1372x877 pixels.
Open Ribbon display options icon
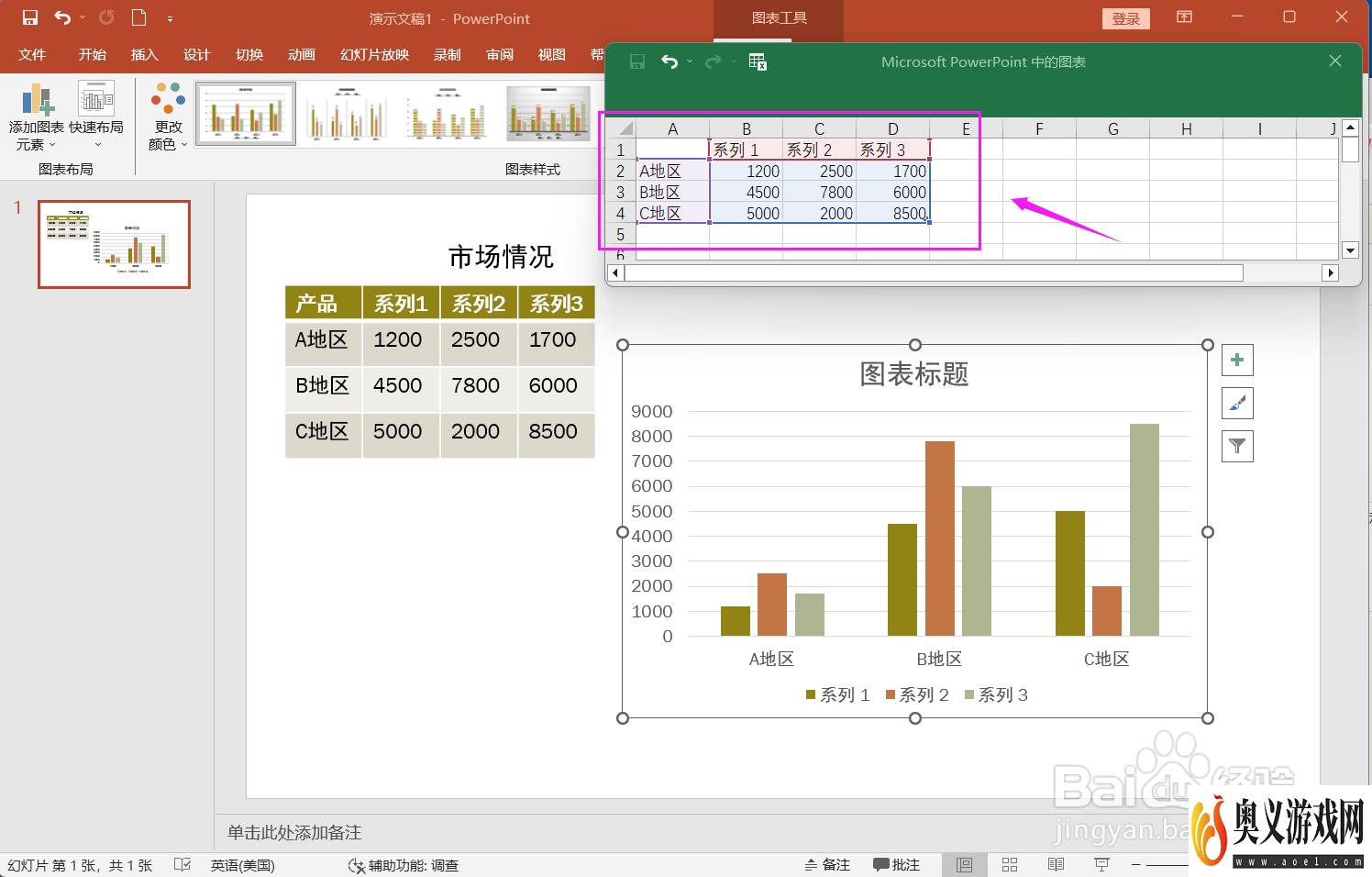[x=1185, y=17]
